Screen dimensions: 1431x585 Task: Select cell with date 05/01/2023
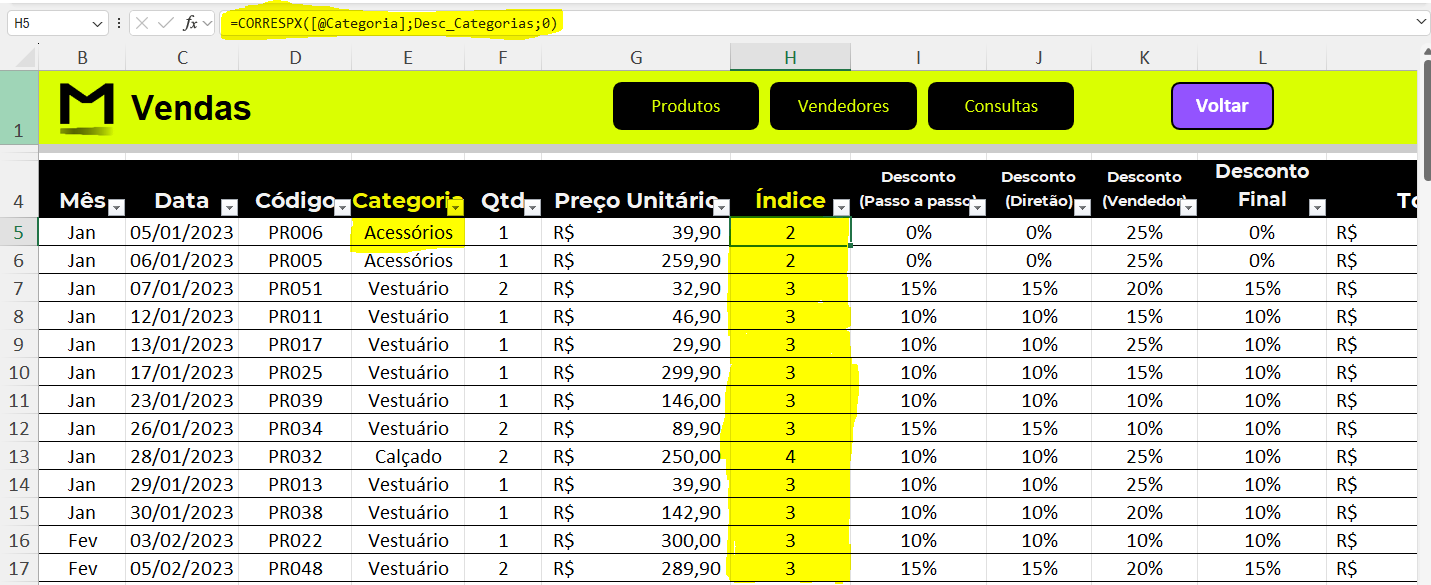[x=182, y=232]
